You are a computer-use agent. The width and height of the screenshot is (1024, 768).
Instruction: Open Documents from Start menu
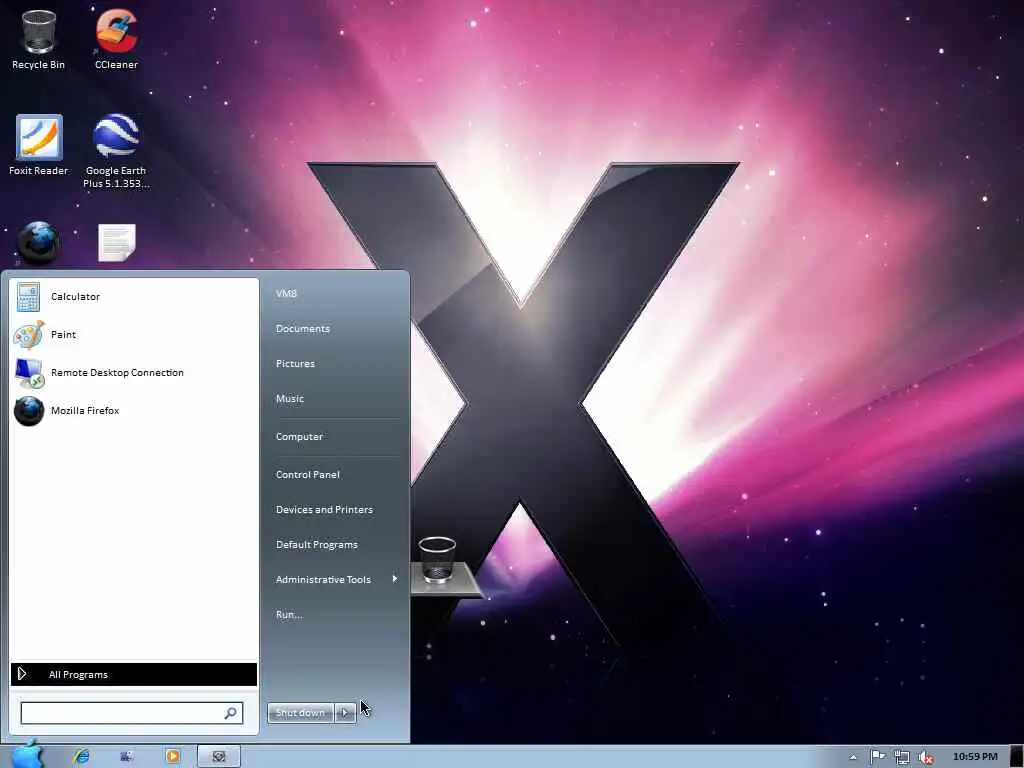pos(303,328)
